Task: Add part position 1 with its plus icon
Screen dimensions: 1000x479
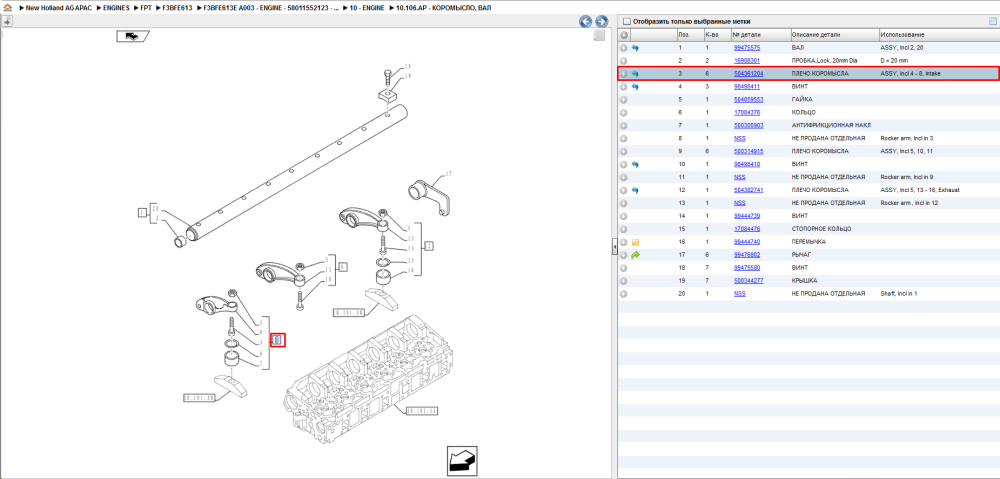Action: click(x=624, y=48)
